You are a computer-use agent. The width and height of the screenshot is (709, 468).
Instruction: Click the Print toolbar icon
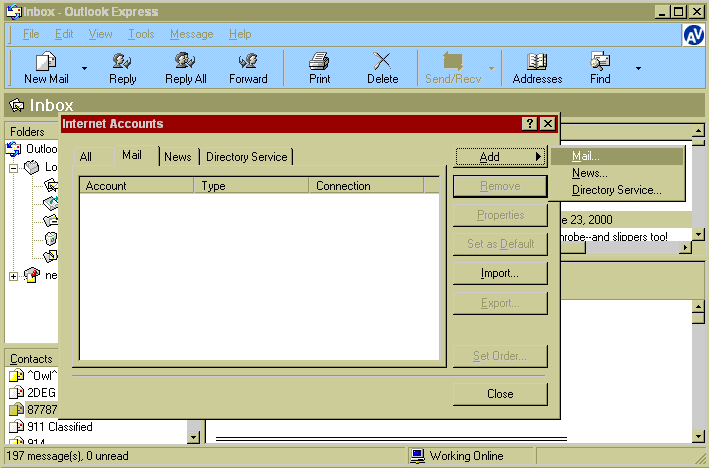[x=319, y=61]
